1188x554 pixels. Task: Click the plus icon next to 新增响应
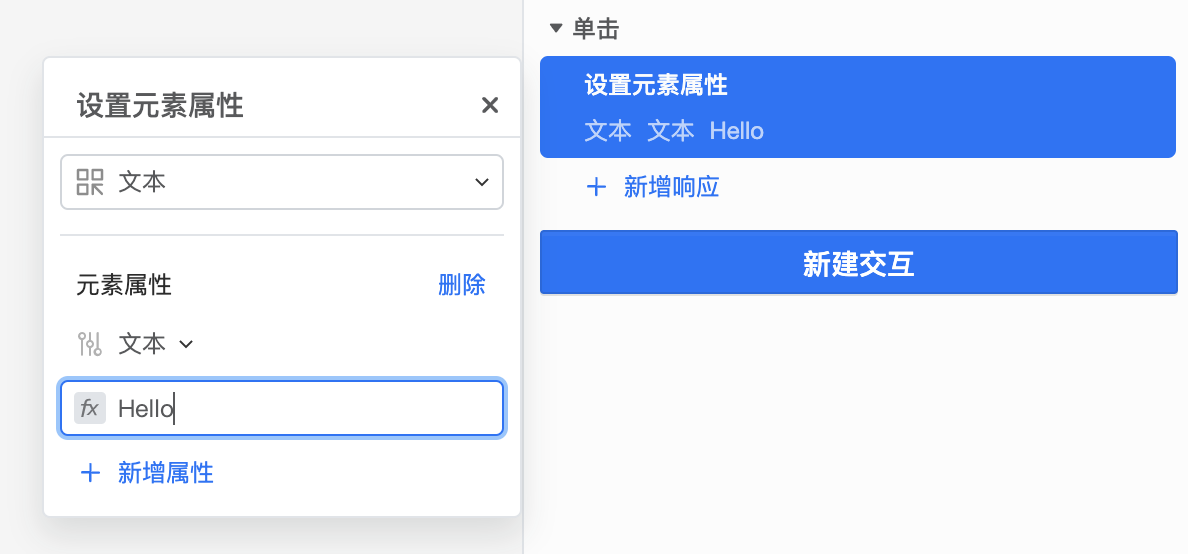coord(596,187)
